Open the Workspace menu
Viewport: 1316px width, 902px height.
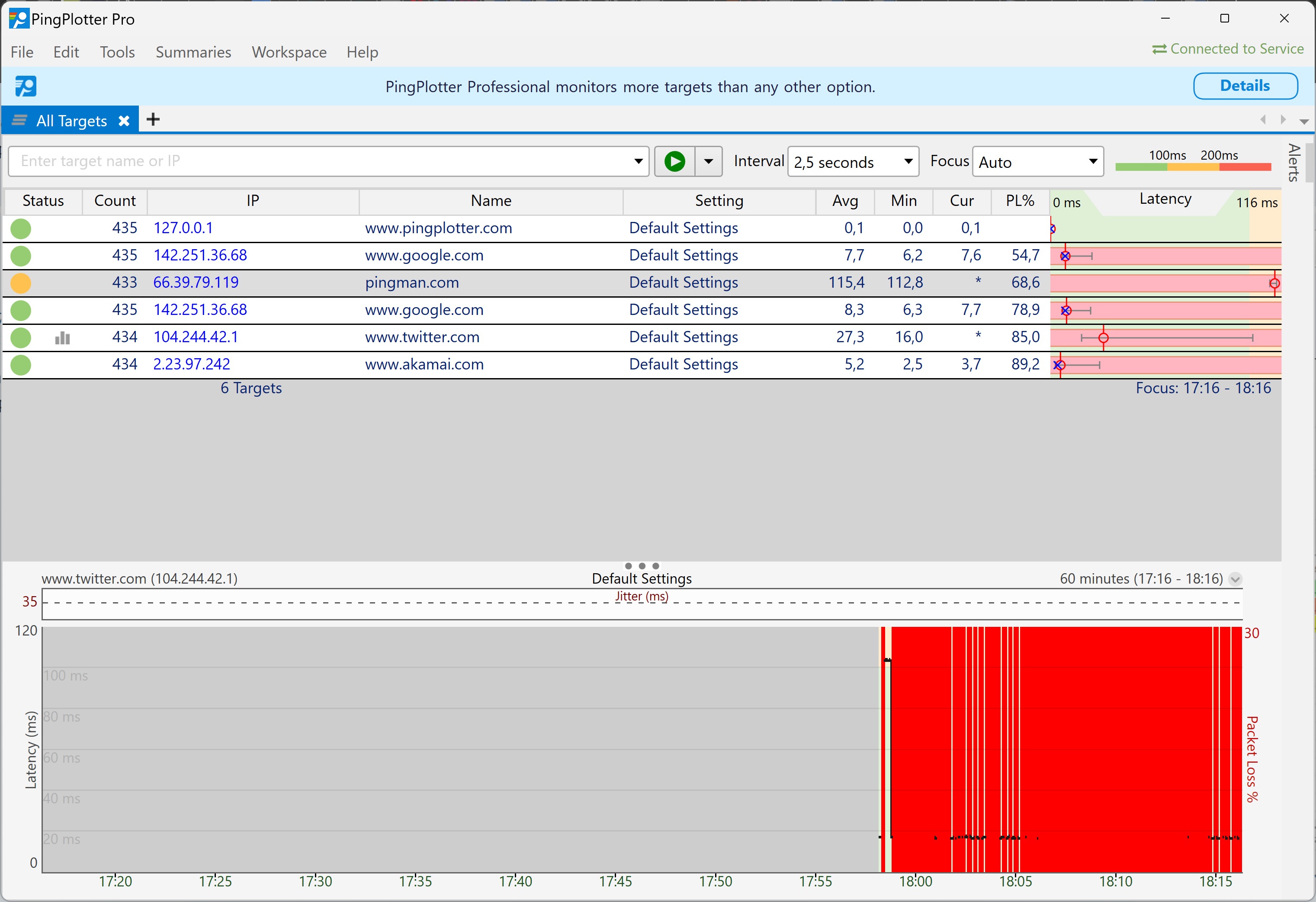(x=289, y=52)
